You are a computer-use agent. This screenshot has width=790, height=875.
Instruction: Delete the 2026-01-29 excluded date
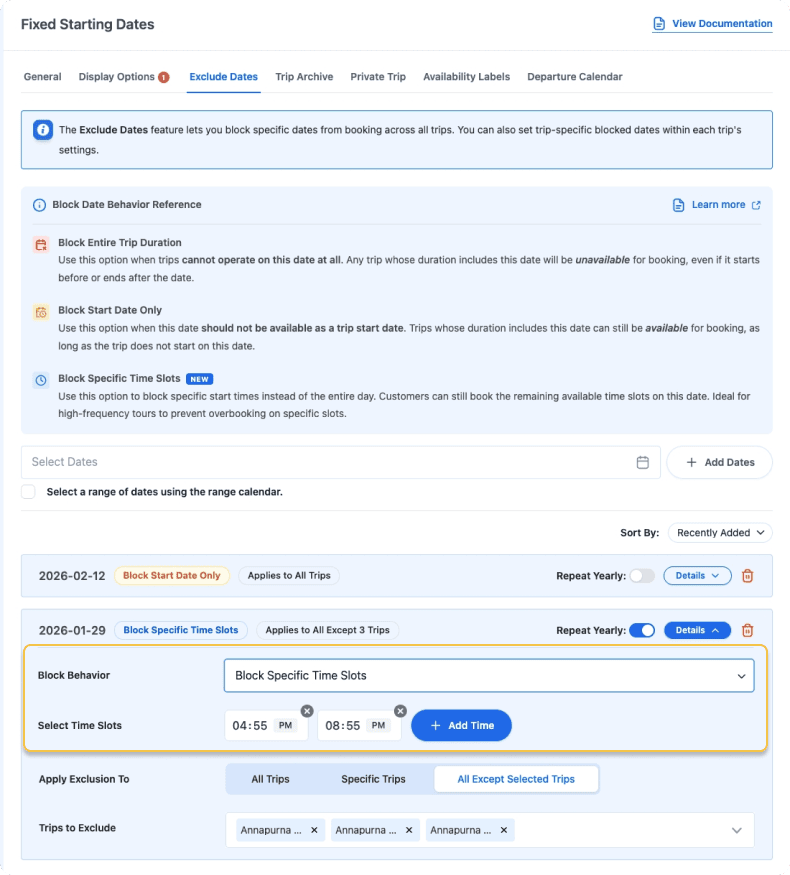747,630
